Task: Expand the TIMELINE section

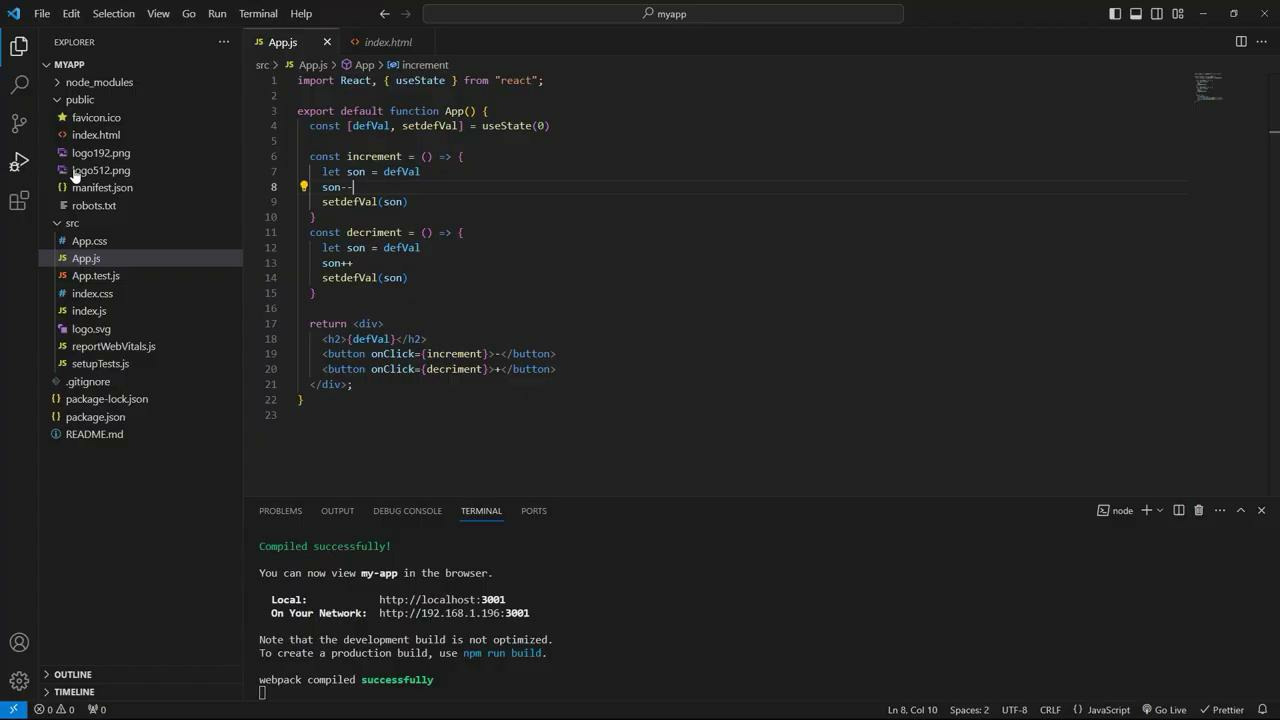Action: [x=74, y=691]
